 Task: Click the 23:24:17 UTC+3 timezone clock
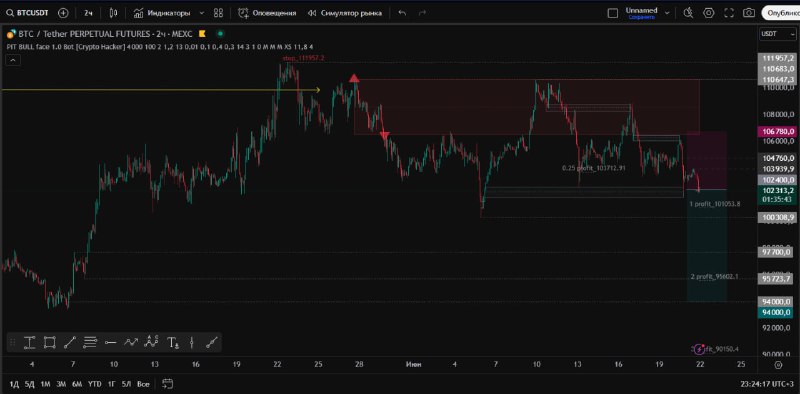767,384
